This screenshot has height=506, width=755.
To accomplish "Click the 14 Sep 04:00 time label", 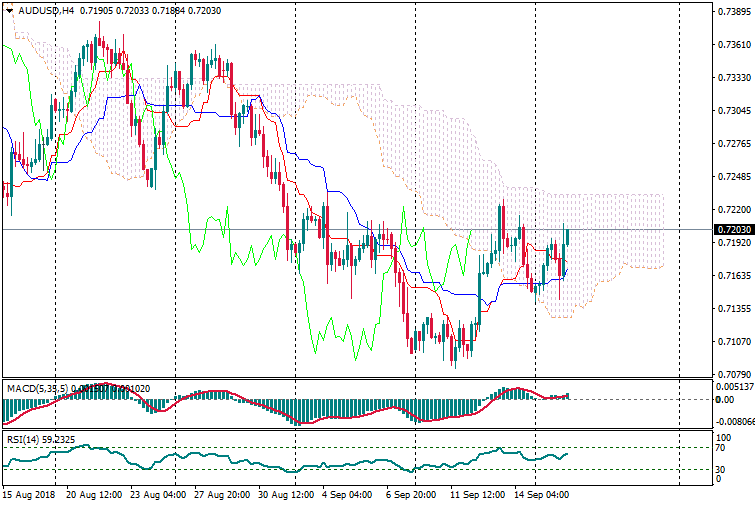I will click(x=542, y=494).
